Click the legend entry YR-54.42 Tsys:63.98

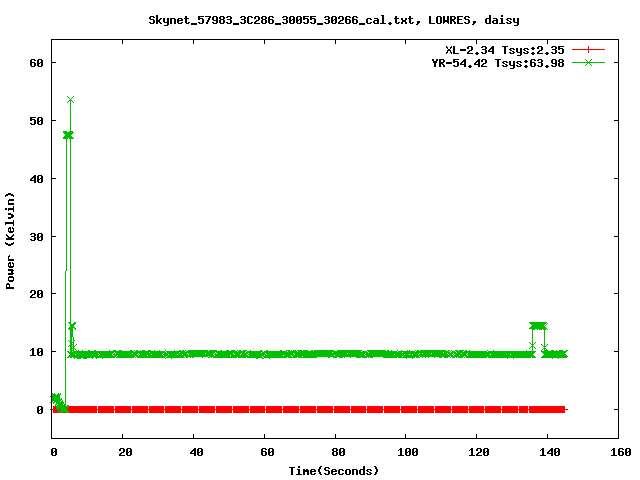click(x=498, y=63)
